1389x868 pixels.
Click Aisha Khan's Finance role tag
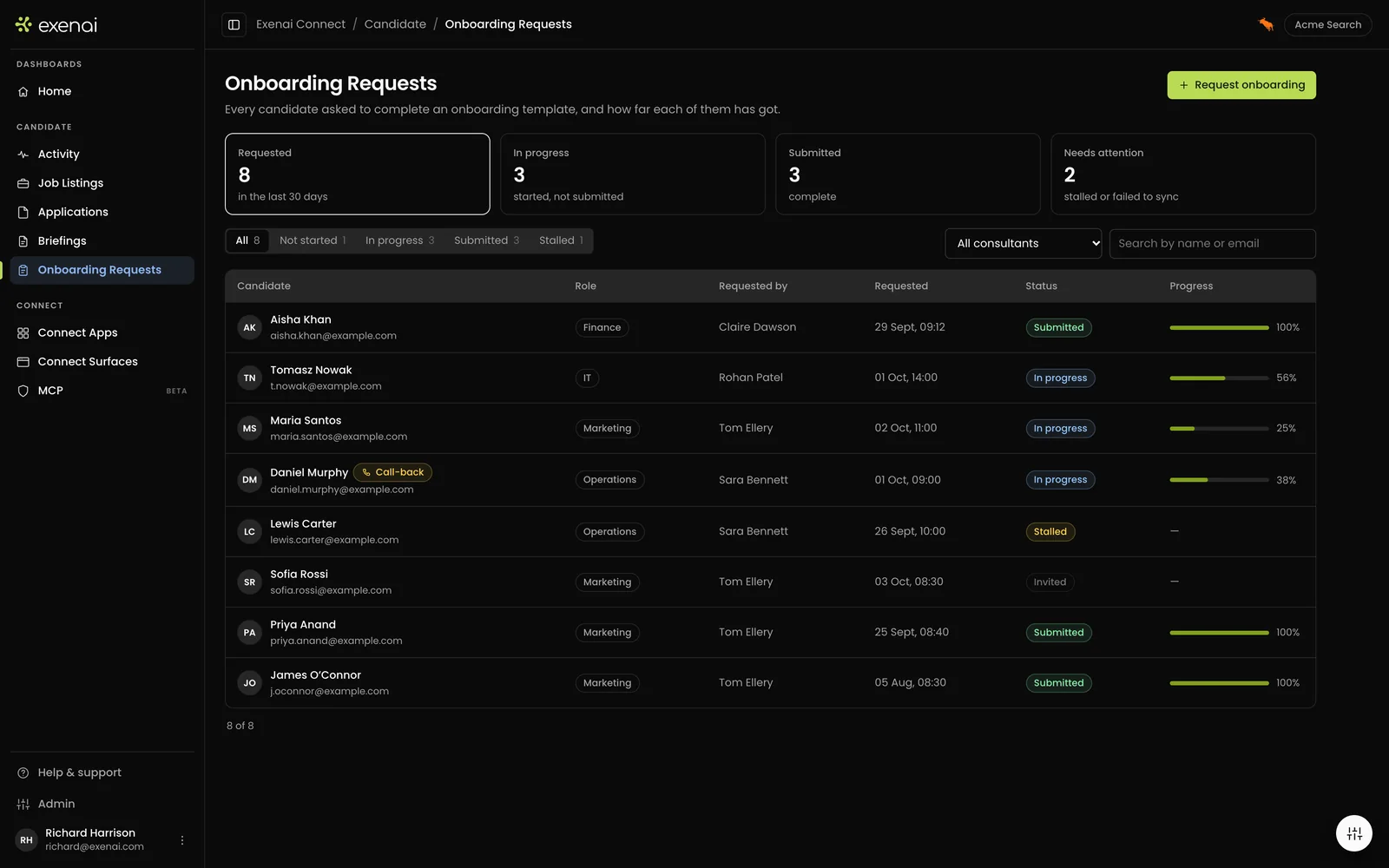point(602,328)
